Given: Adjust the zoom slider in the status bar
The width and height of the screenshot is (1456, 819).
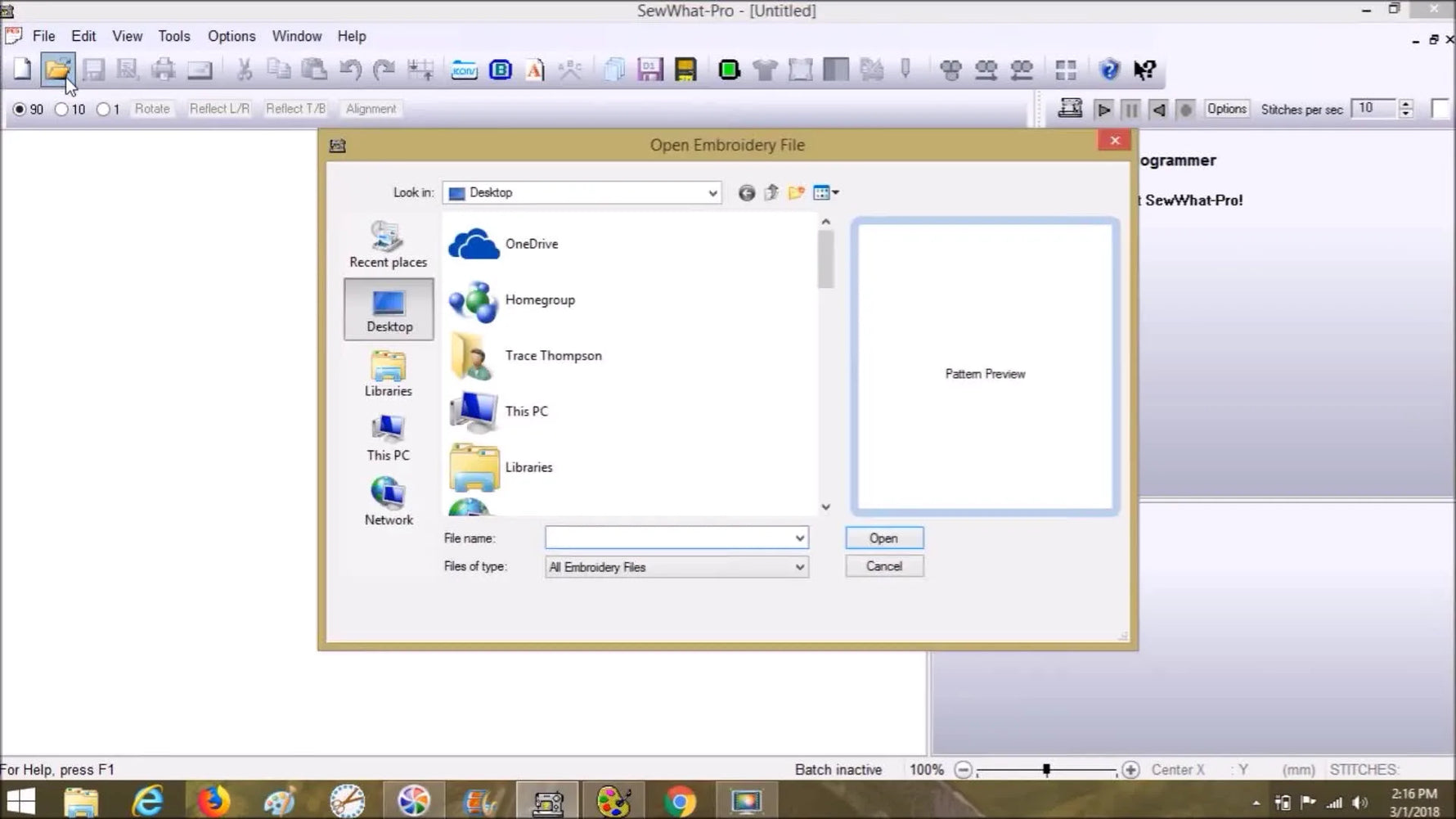Looking at the screenshot, I should point(1046,770).
